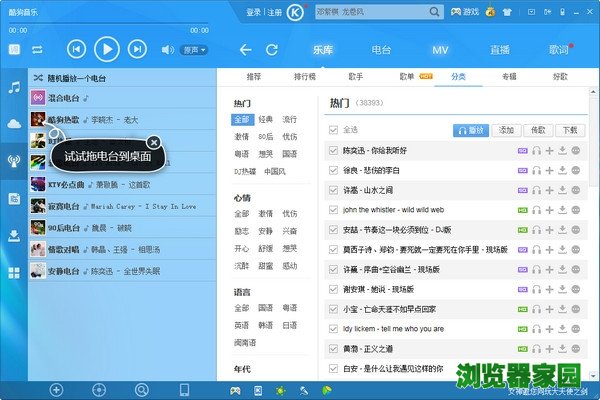Click the 下载 download button

(x=569, y=129)
